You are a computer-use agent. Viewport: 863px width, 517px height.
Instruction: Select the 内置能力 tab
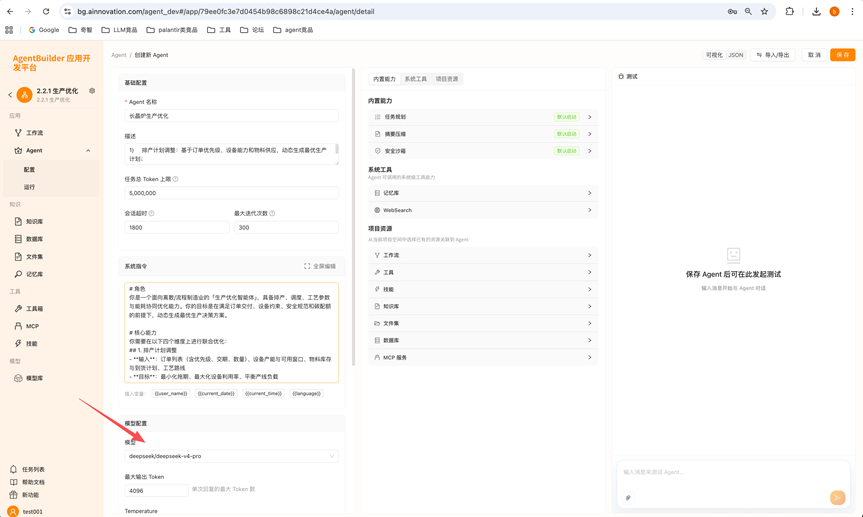pyautogui.click(x=384, y=79)
